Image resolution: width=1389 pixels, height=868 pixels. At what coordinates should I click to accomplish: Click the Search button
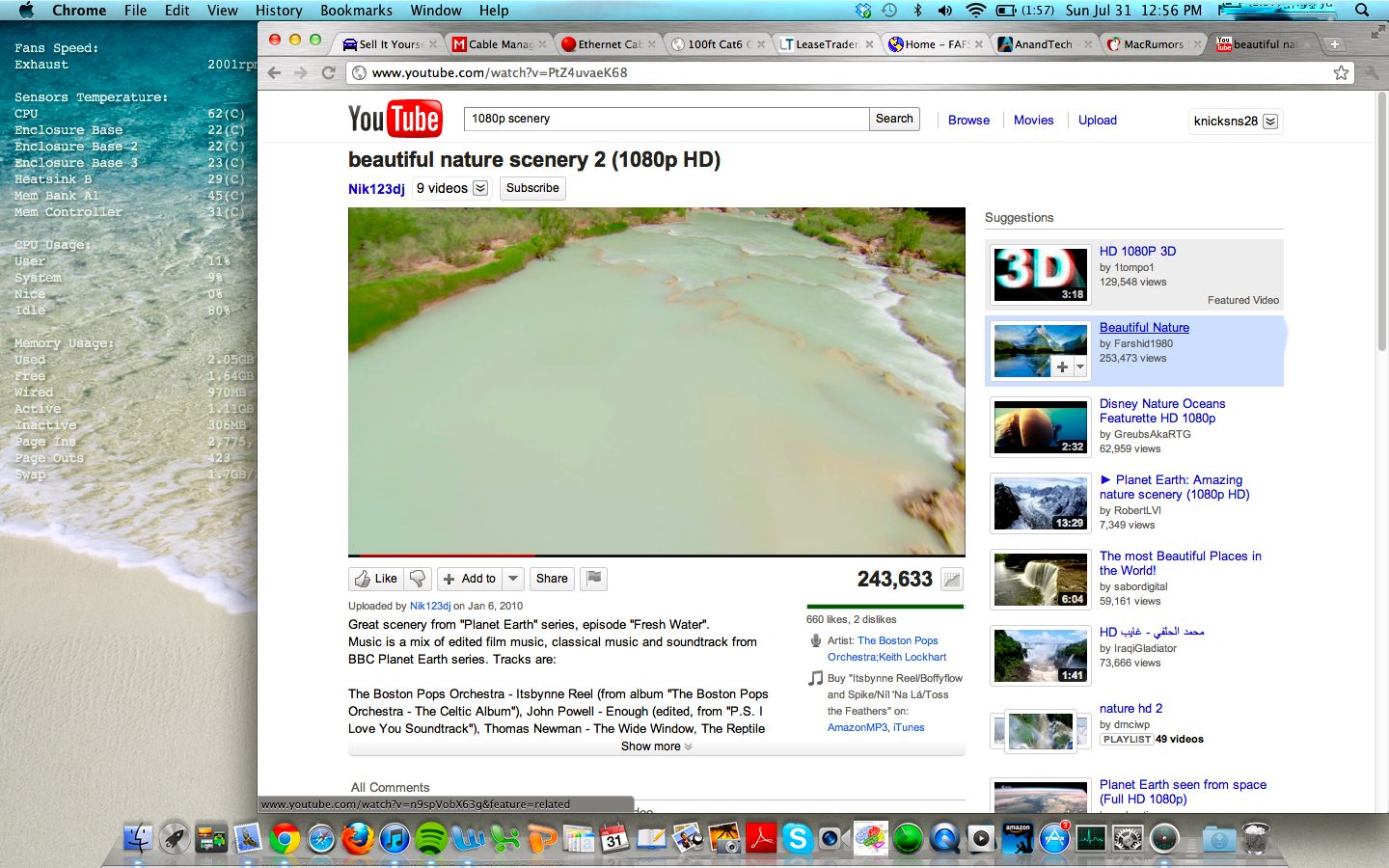click(x=894, y=119)
